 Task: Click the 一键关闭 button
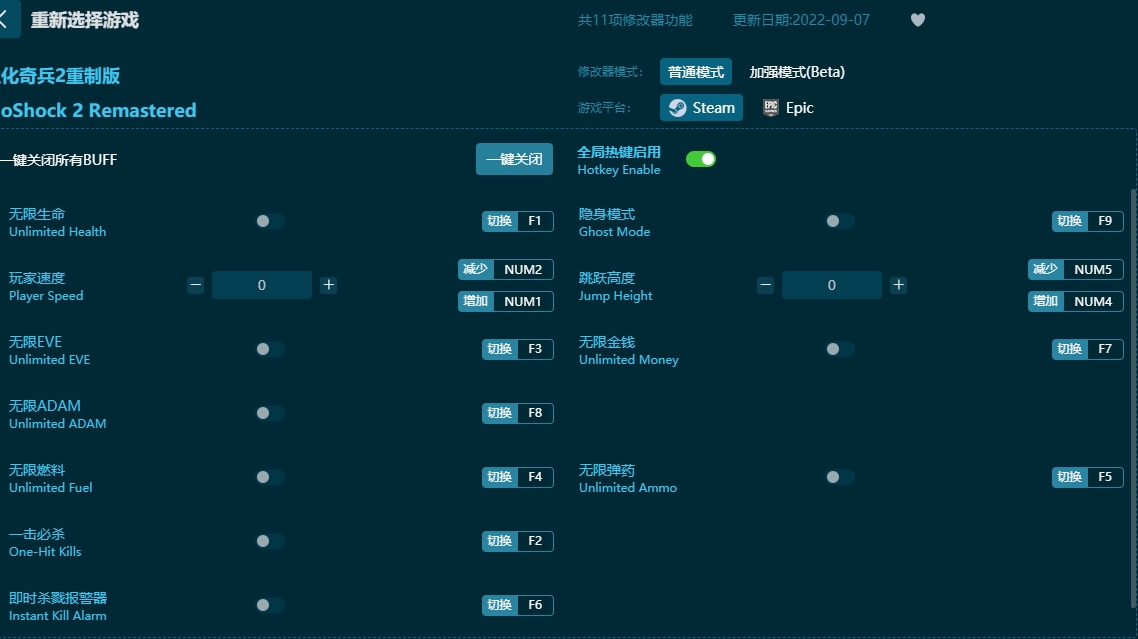(514, 159)
